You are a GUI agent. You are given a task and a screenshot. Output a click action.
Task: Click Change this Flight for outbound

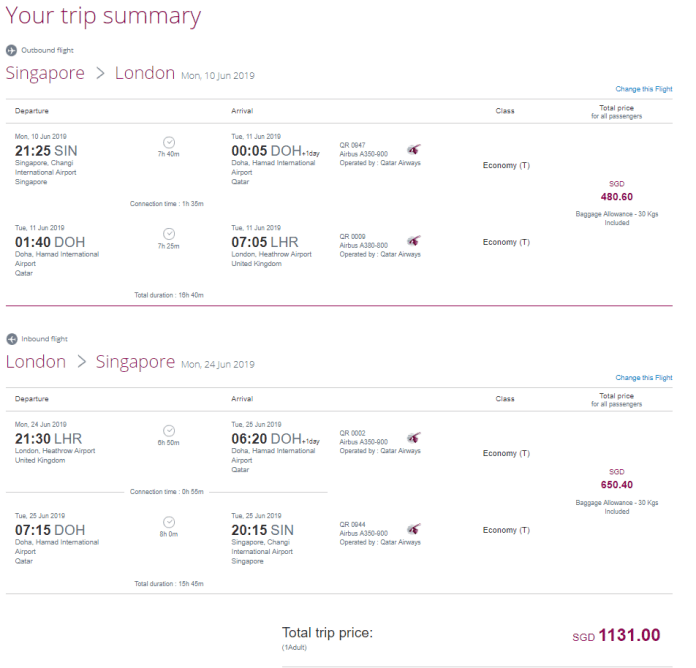click(x=644, y=89)
